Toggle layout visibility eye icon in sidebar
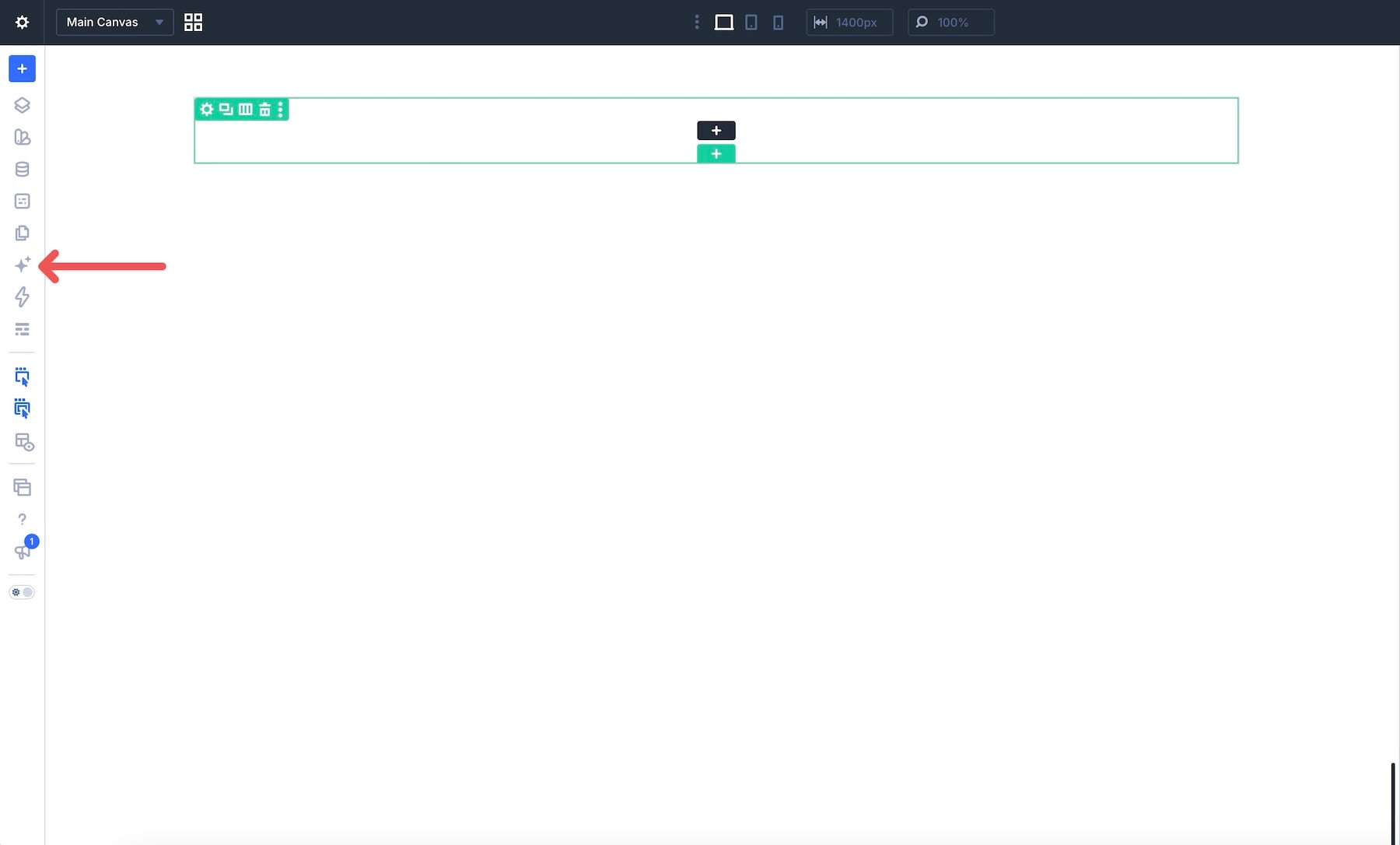The width and height of the screenshot is (1400, 845). point(23,442)
